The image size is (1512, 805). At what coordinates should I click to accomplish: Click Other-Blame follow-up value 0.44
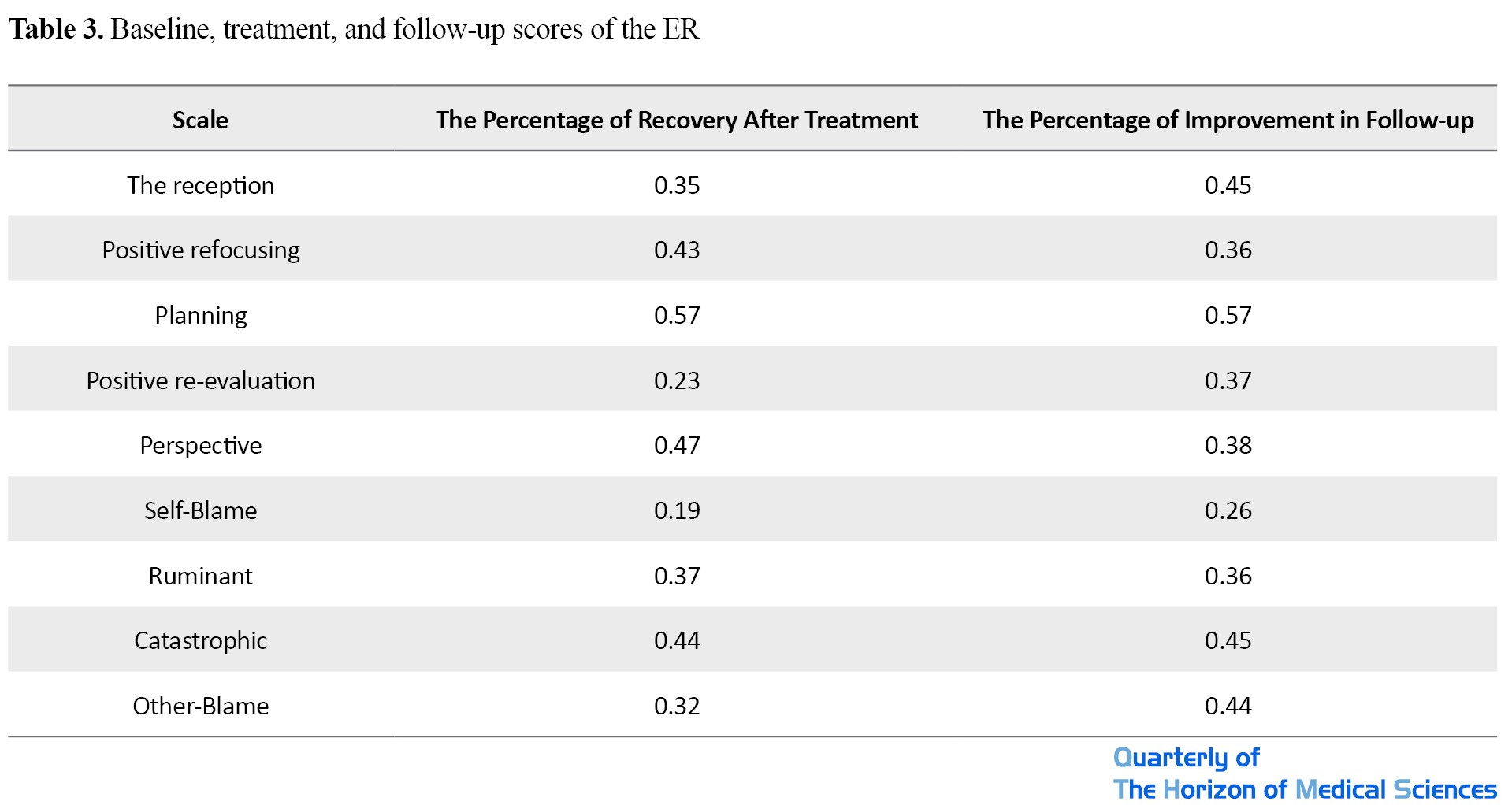point(1228,706)
